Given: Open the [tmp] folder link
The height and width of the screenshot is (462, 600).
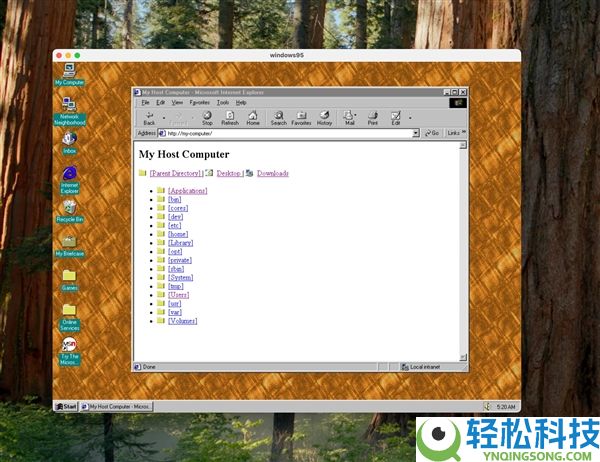Looking at the screenshot, I should coord(176,286).
